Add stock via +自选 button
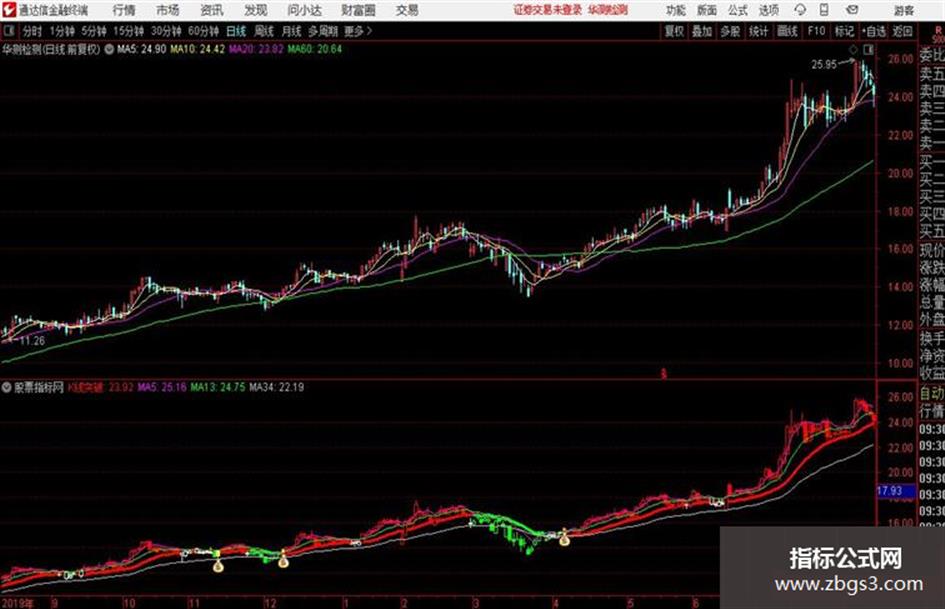Screen dimensions: 945x609 pyautogui.click(x=874, y=31)
